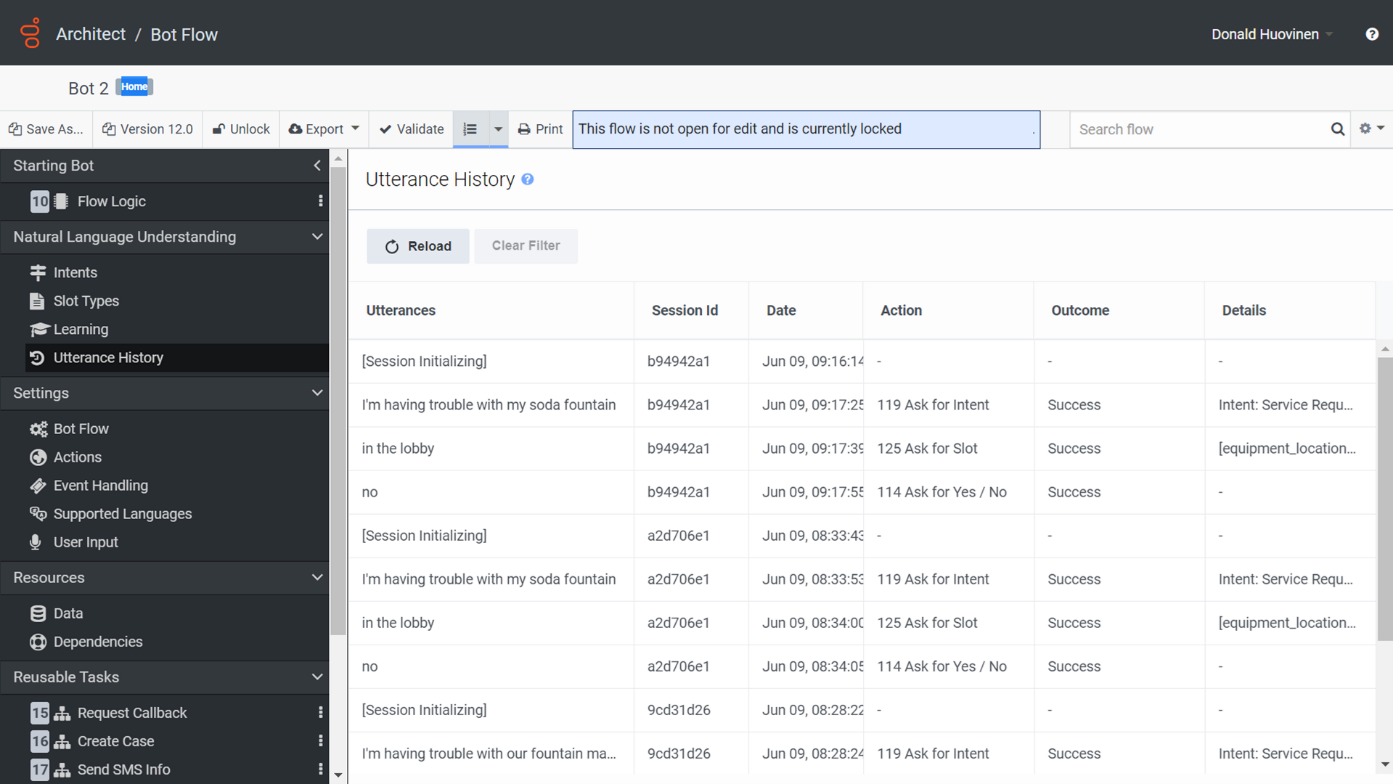The image size is (1393, 784).
Task: Click the list view toolbar icon
Action: pyautogui.click(x=470, y=129)
